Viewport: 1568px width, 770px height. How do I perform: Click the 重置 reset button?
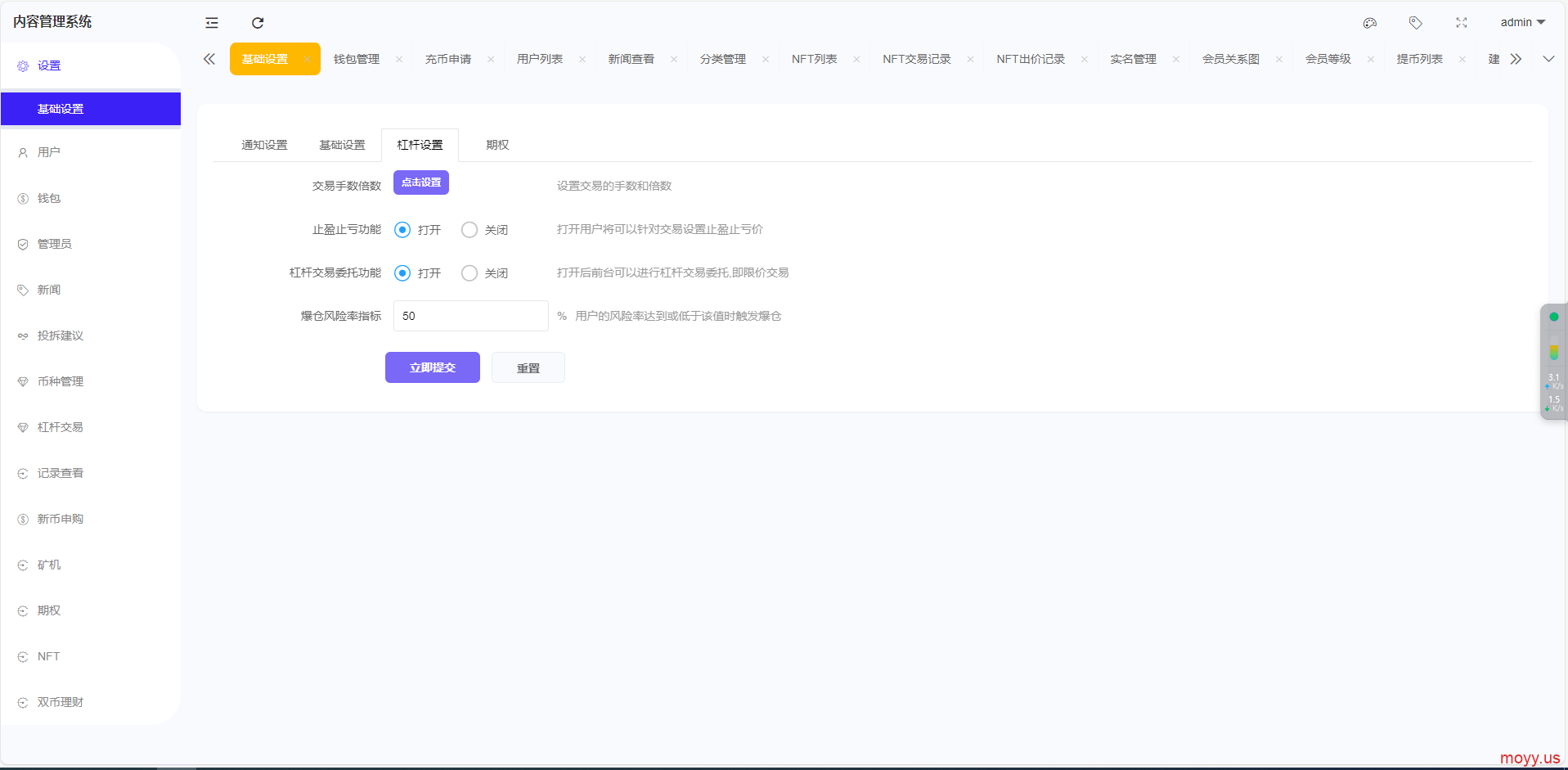pyautogui.click(x=528, y=367)
